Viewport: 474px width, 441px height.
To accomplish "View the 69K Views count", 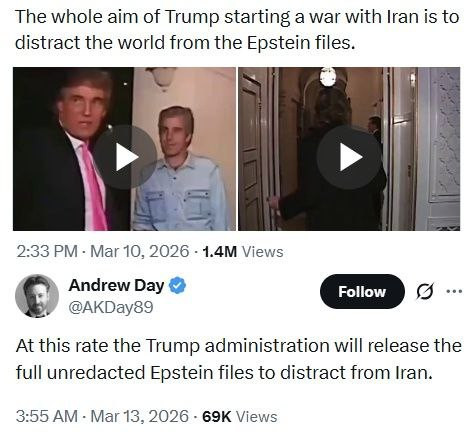I will 240,417.
